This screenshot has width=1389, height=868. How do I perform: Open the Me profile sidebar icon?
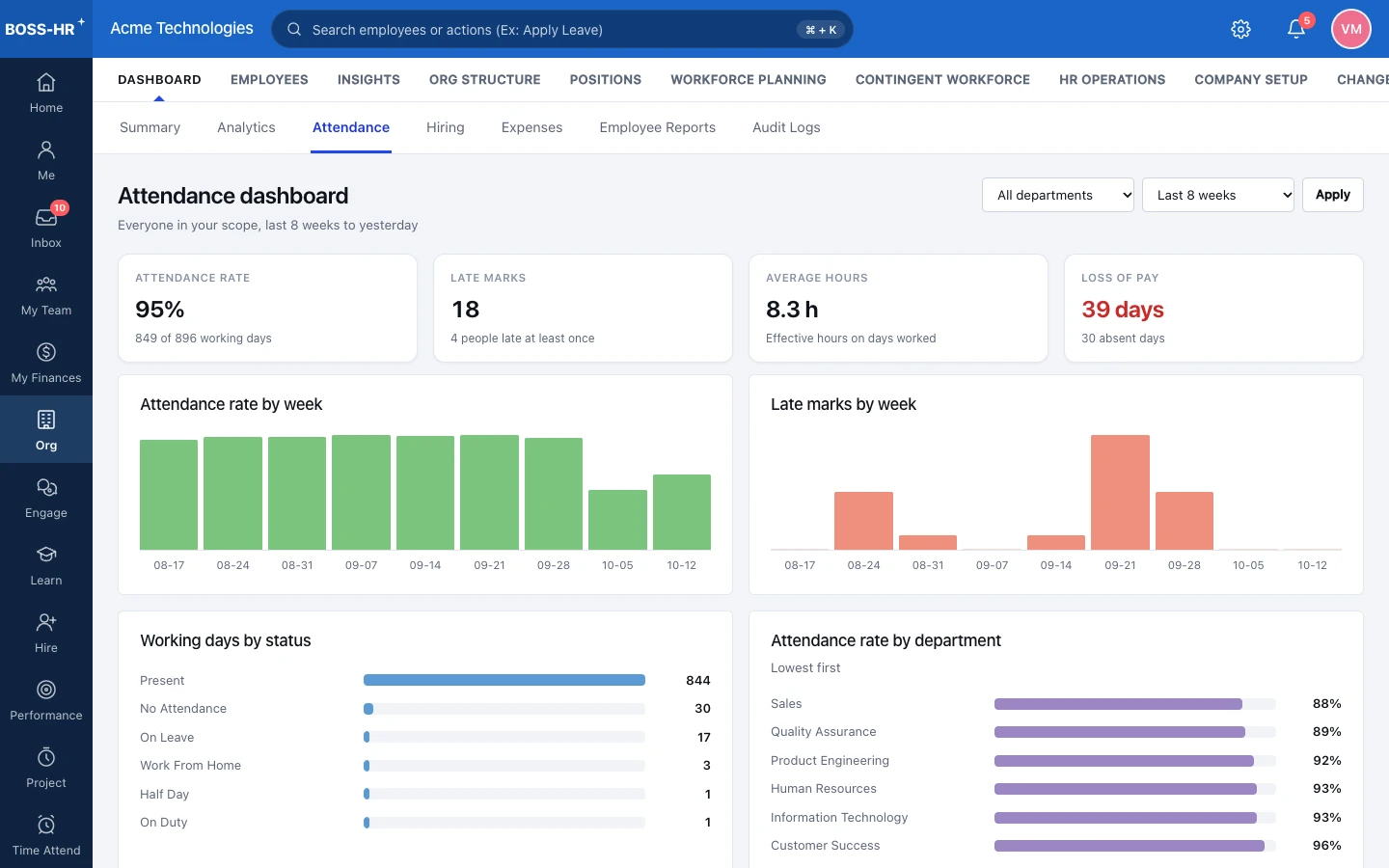point(46,150)
